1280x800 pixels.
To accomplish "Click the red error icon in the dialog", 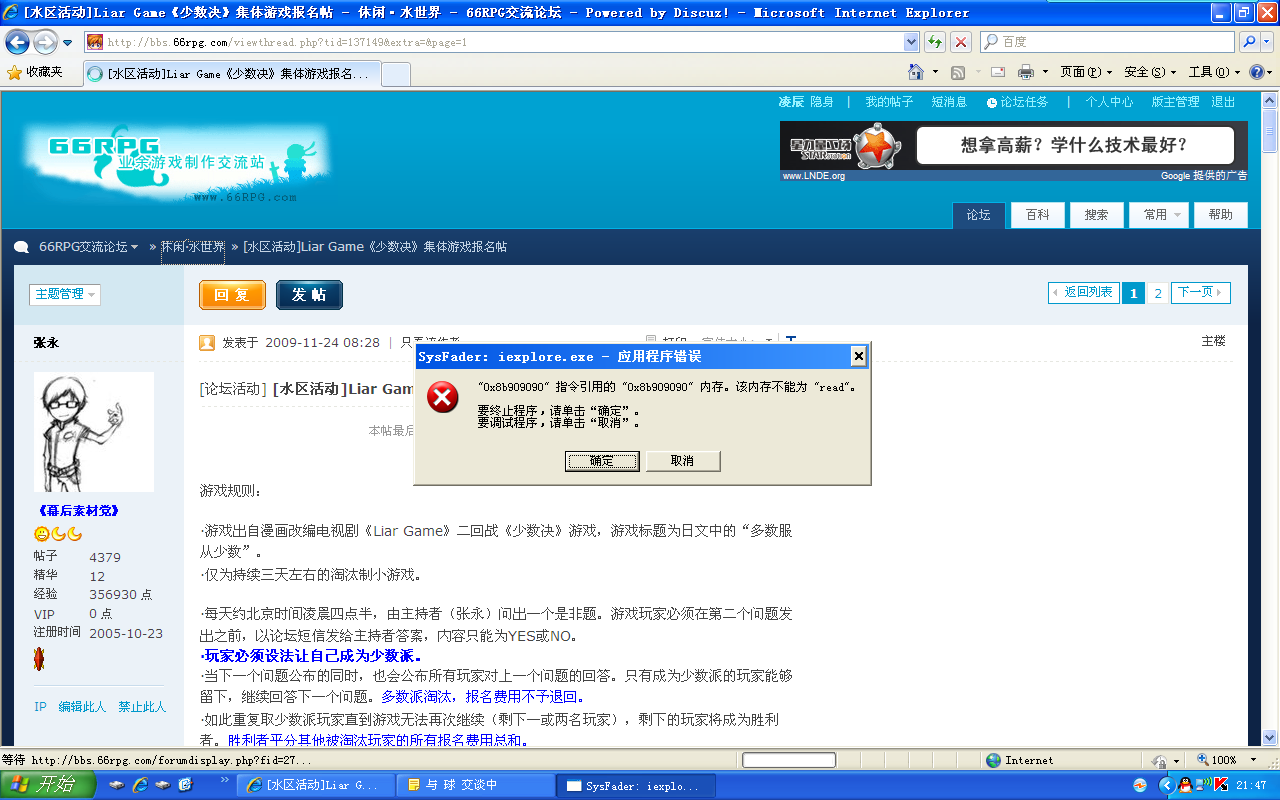I will click(x=442, y=397).
